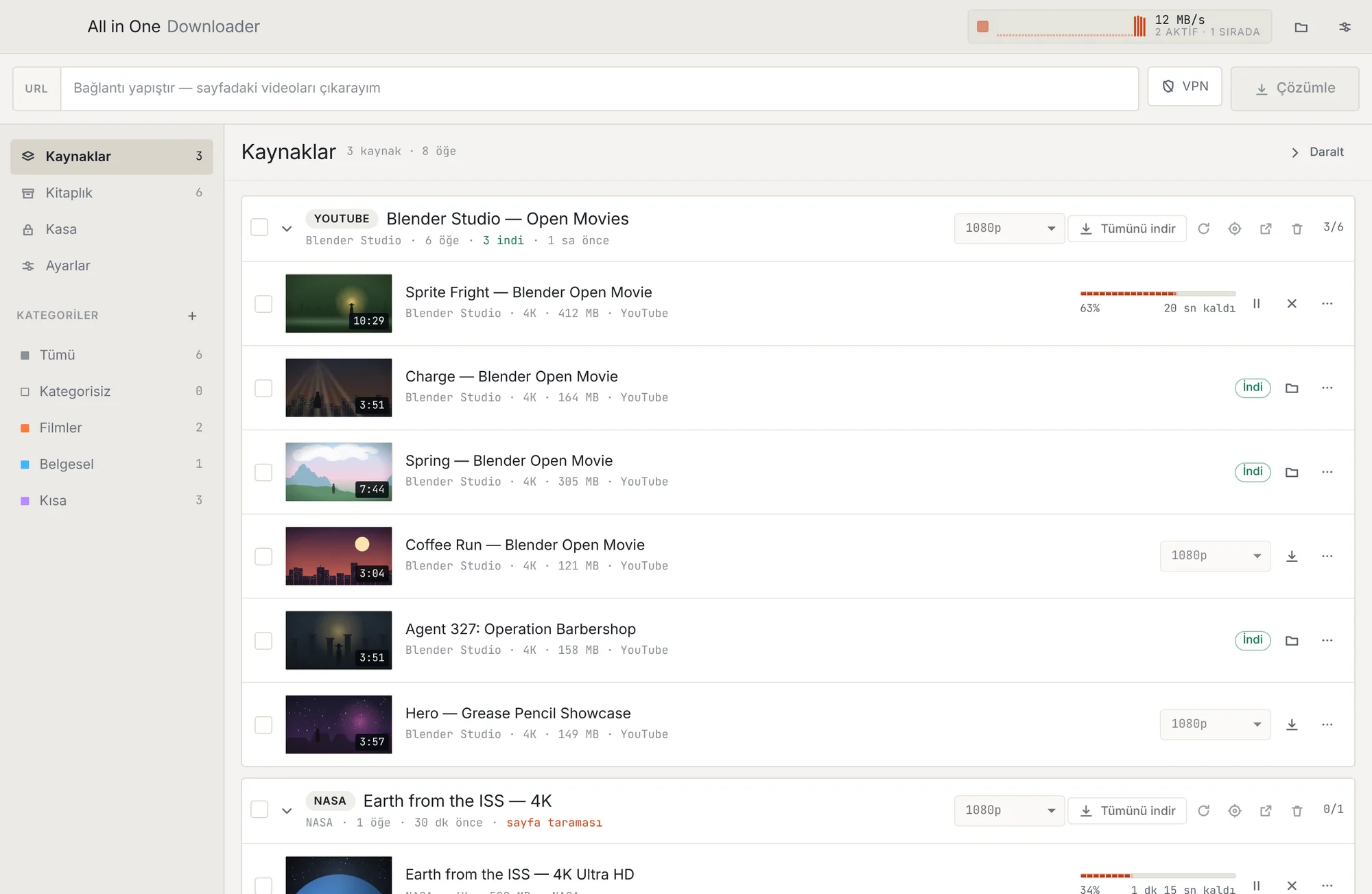
Task: Tick the Blender Studio source checkbox
Action: point(259,227)
